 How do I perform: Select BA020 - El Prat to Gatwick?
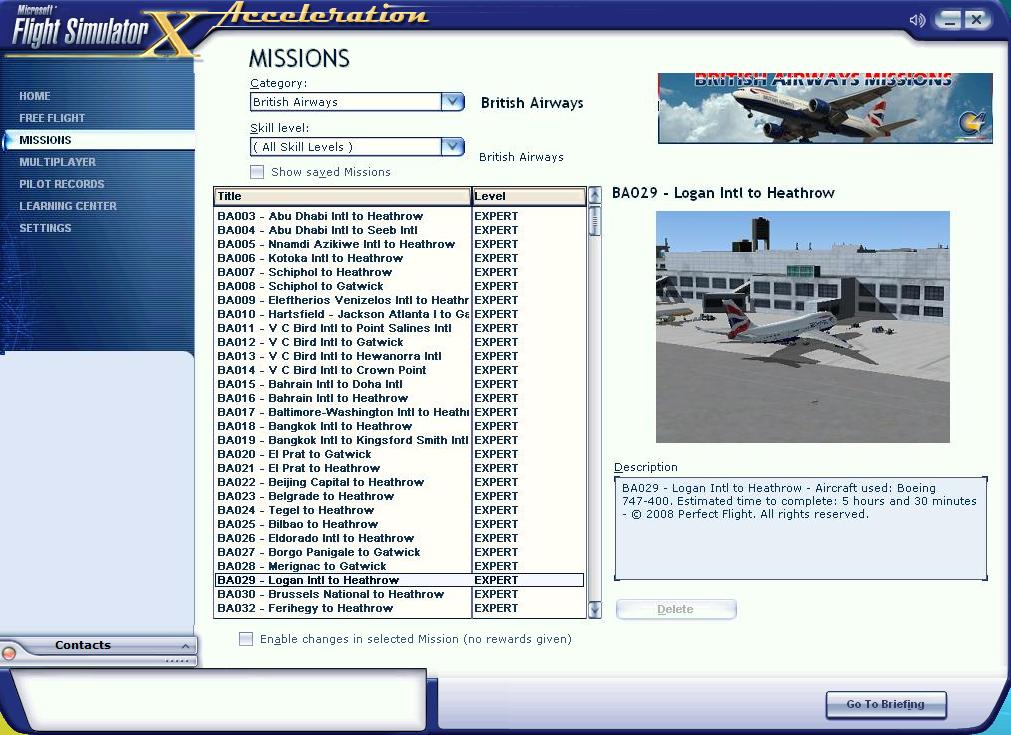click(400, 455)
